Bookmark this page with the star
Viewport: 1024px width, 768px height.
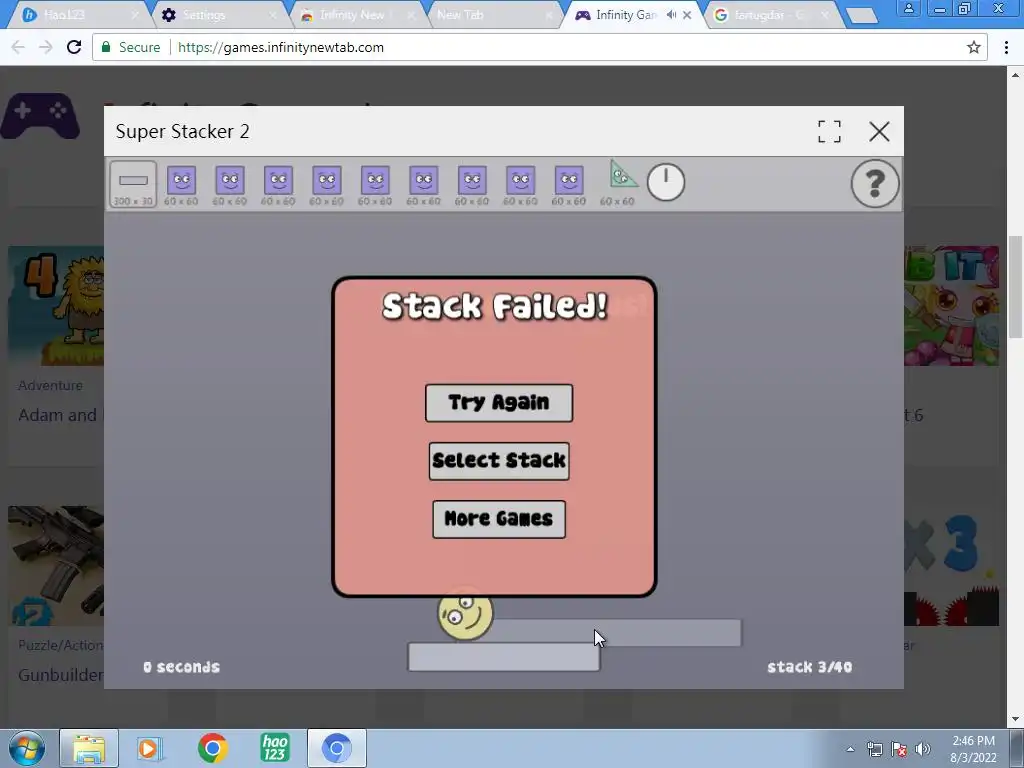click(974, 47)
